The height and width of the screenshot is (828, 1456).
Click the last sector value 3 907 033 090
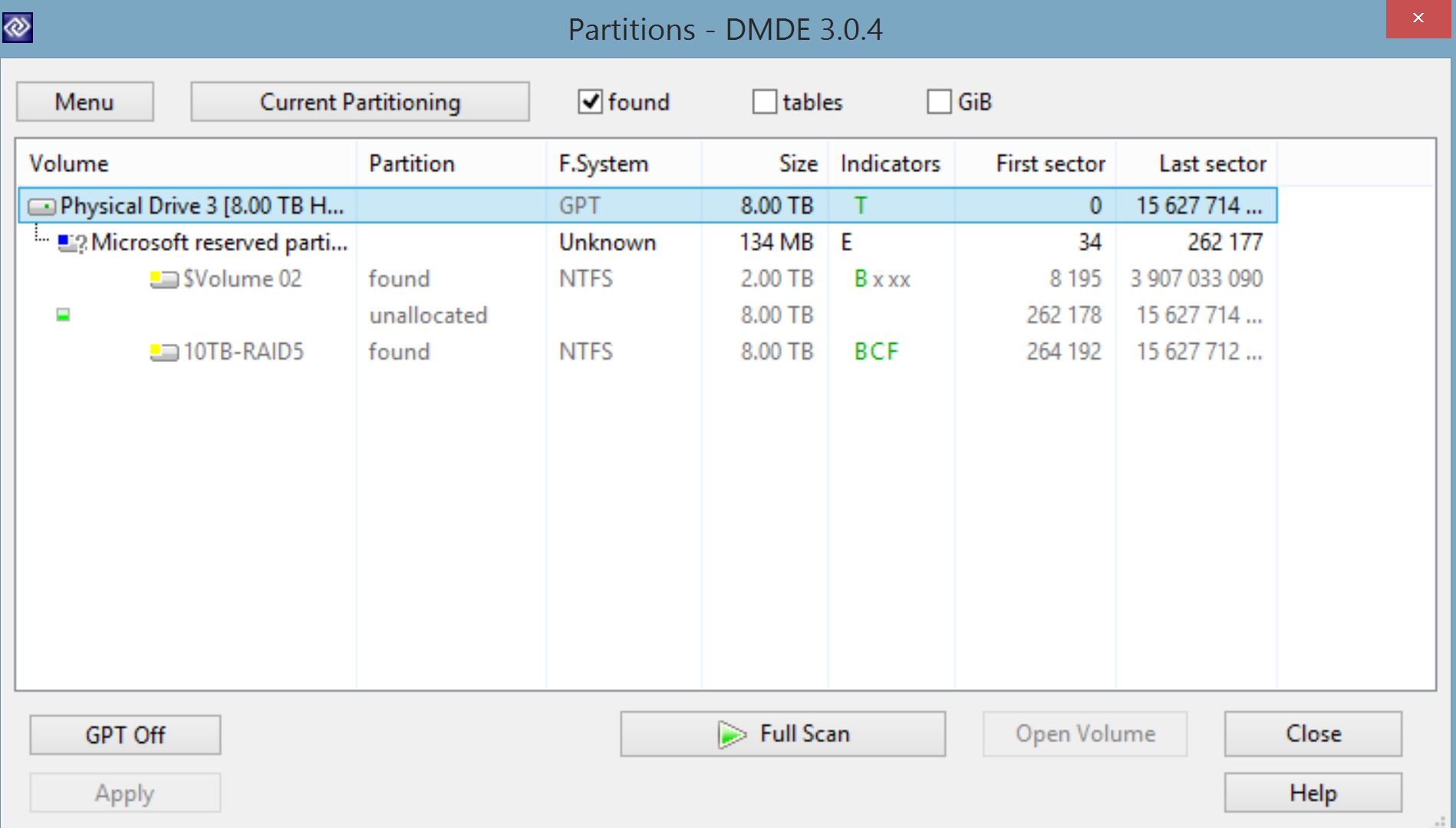coord(1197,279)
